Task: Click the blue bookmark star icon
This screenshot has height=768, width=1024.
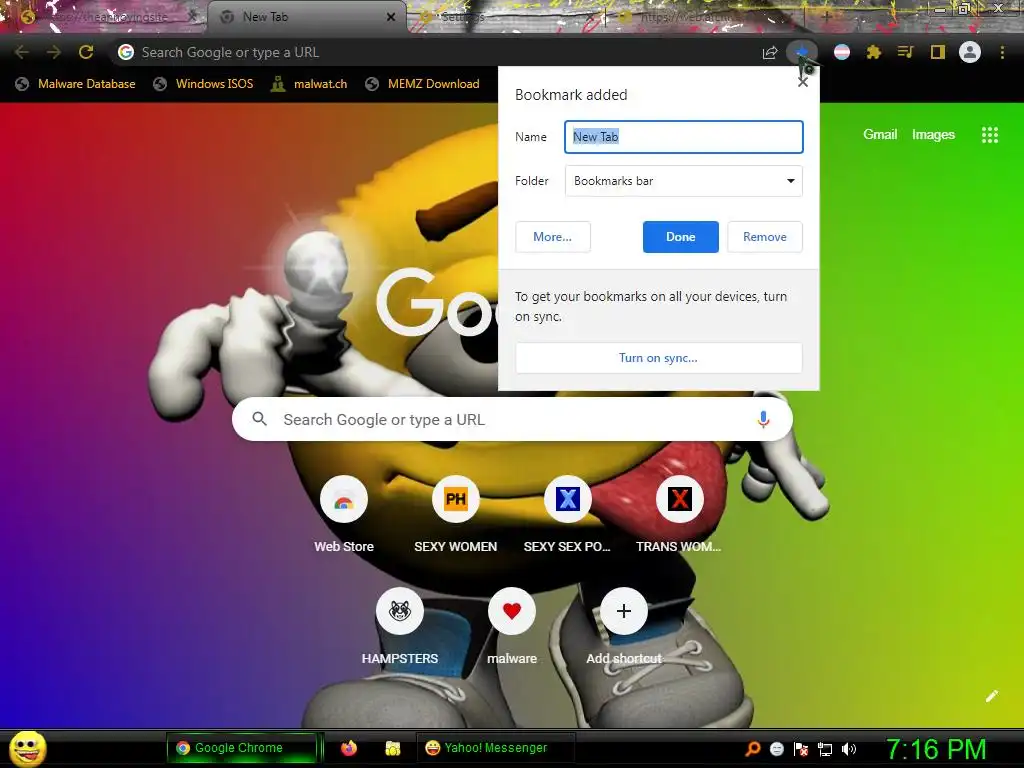Action: tap(802, 52)
